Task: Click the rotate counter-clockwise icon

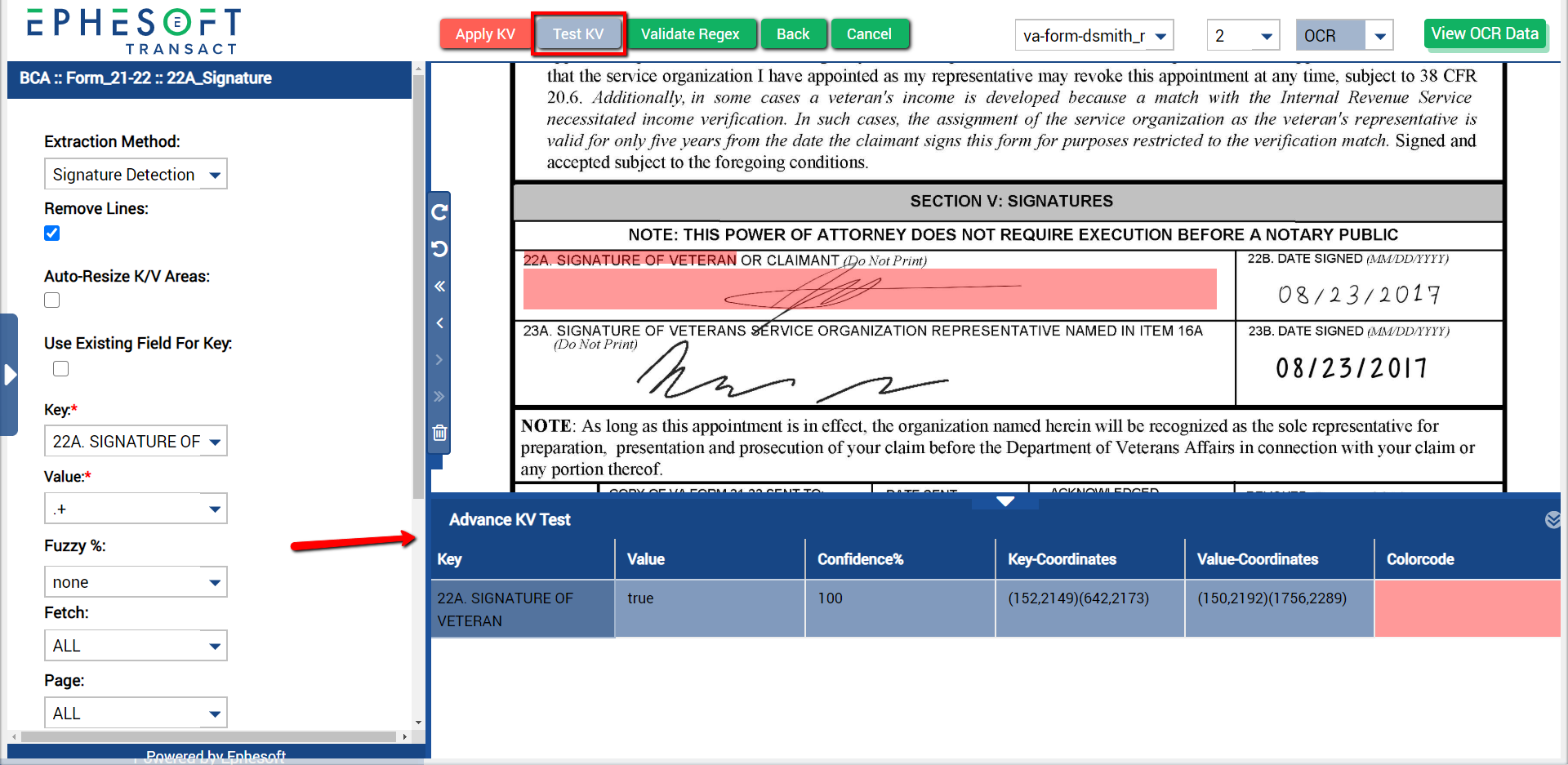Action: pos(439,249)
